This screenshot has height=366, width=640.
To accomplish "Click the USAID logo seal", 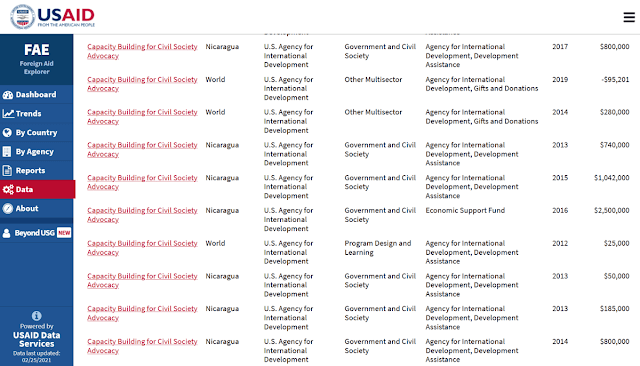I will pyautogui.click(x=22, y=17).
